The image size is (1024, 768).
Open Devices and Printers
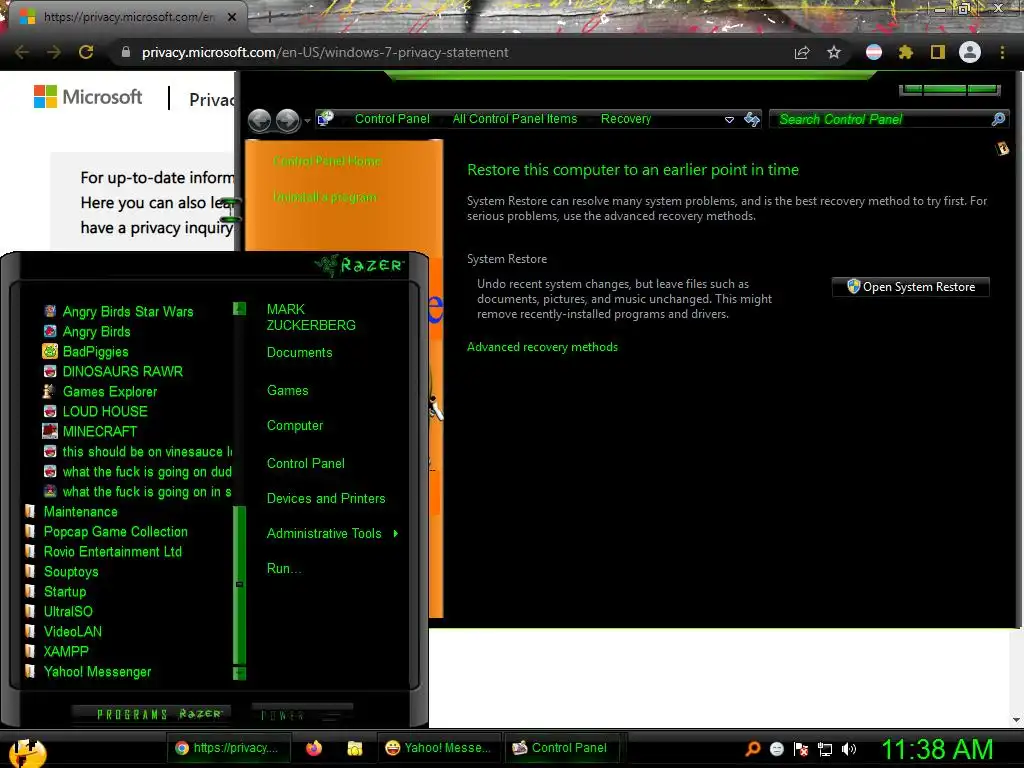click(326, 498)
